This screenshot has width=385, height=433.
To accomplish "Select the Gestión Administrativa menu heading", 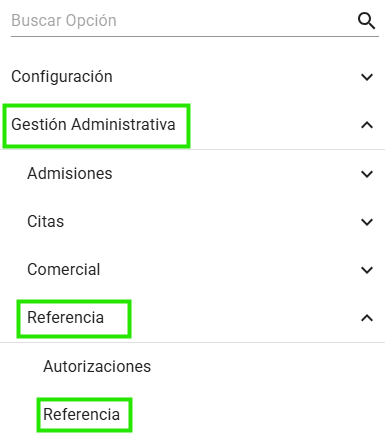I will click(x=93, y=125).
